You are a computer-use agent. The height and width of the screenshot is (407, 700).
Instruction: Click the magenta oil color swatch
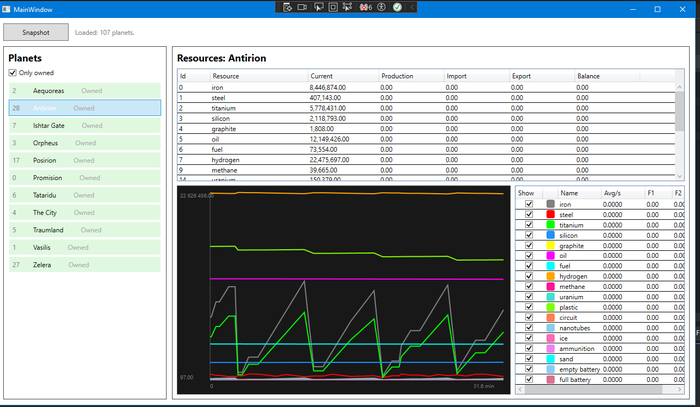pyautogui.click(x=550, y=255)
